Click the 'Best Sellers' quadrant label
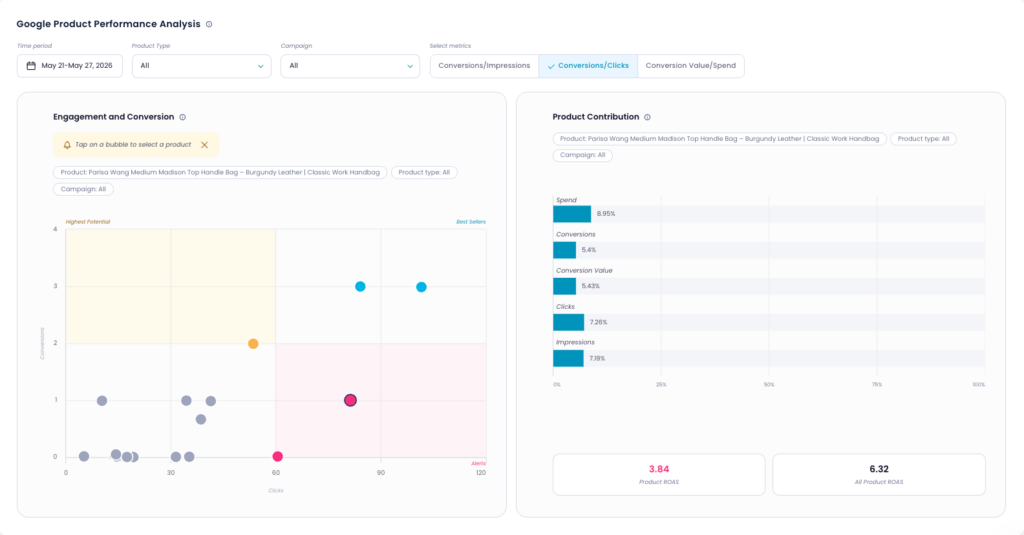Screen dimensions: 1024x535 click(471, 222)
